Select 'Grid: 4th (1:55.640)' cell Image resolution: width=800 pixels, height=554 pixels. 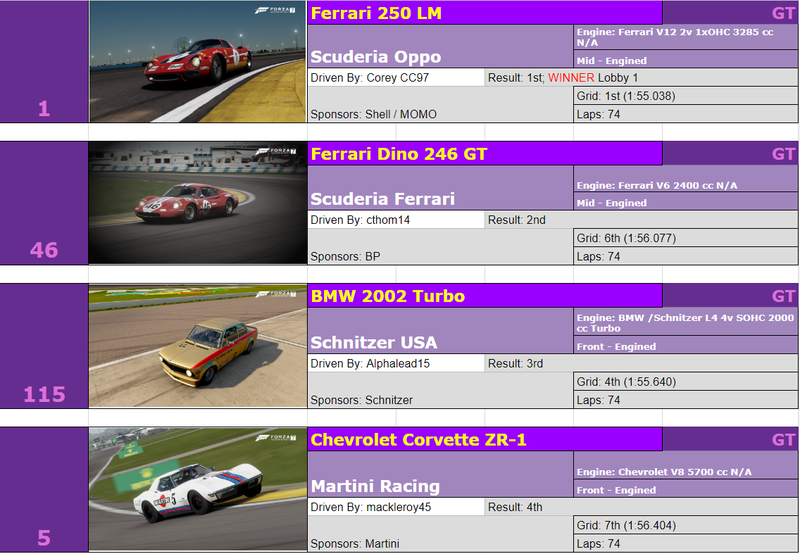686,382
